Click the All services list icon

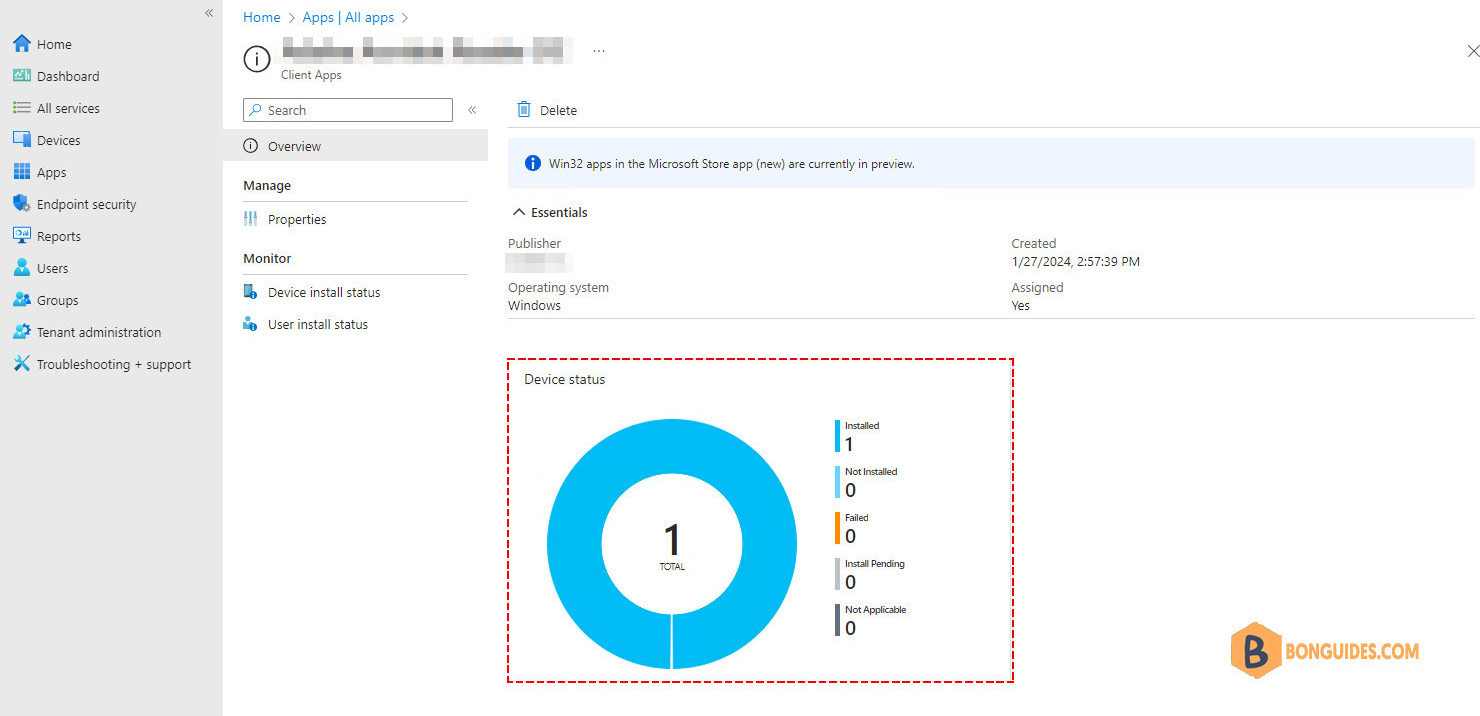(22, 108)
